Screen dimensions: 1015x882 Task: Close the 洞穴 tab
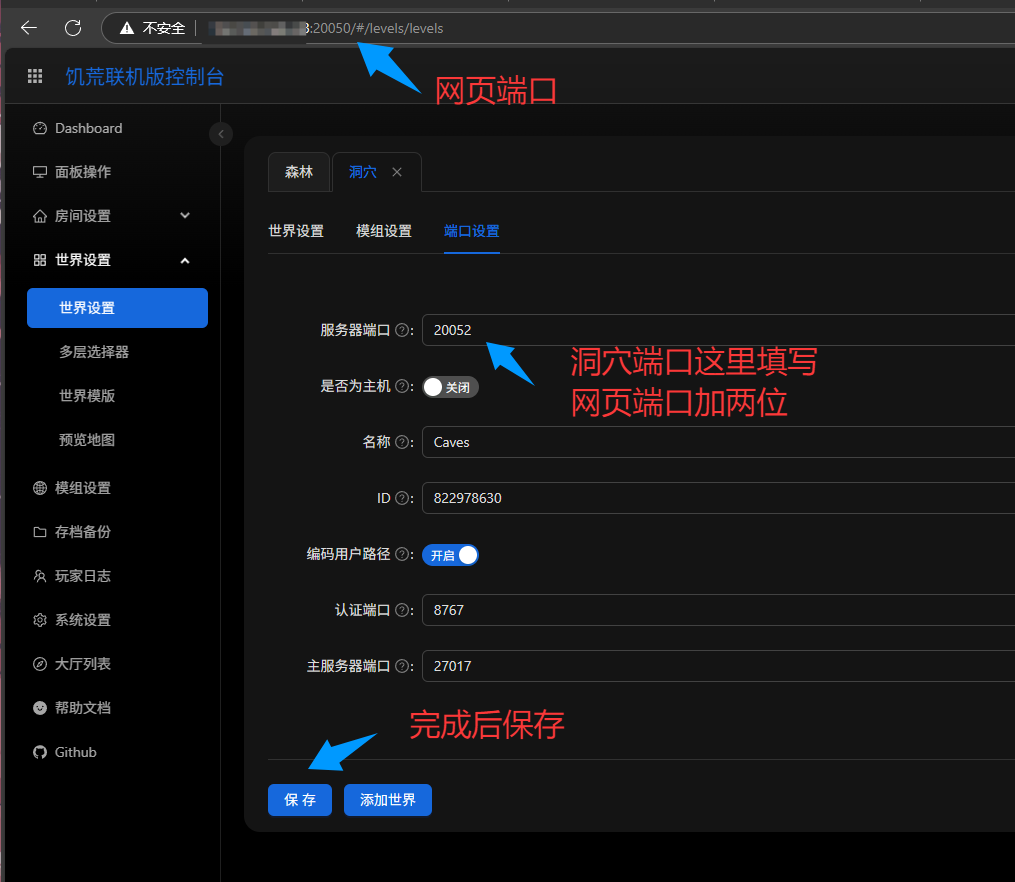(397, 172)
